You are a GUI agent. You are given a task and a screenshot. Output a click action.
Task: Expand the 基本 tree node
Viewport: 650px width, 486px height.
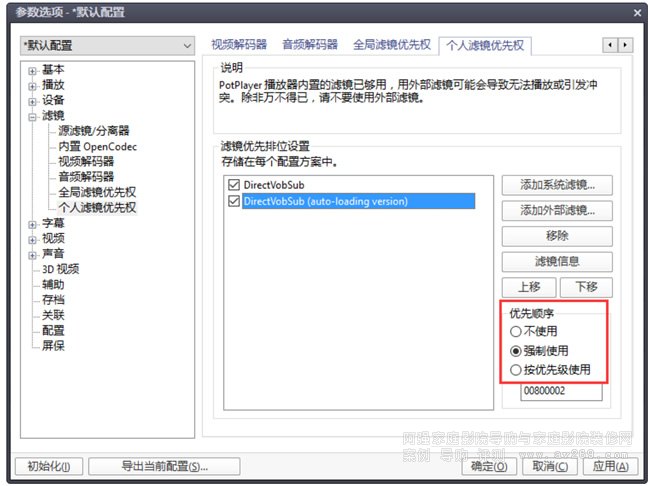(32, 71)
